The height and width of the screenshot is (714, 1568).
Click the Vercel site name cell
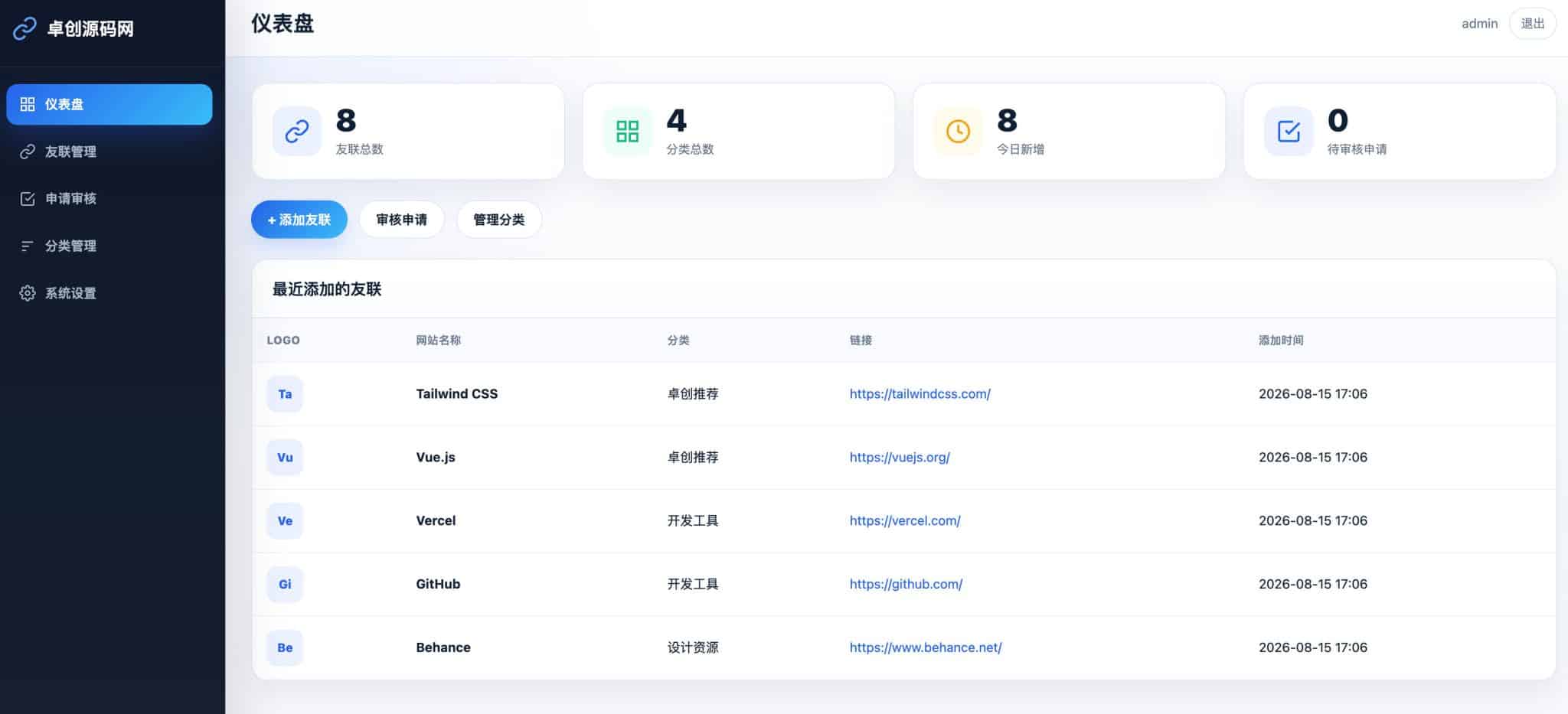point(436,521)
